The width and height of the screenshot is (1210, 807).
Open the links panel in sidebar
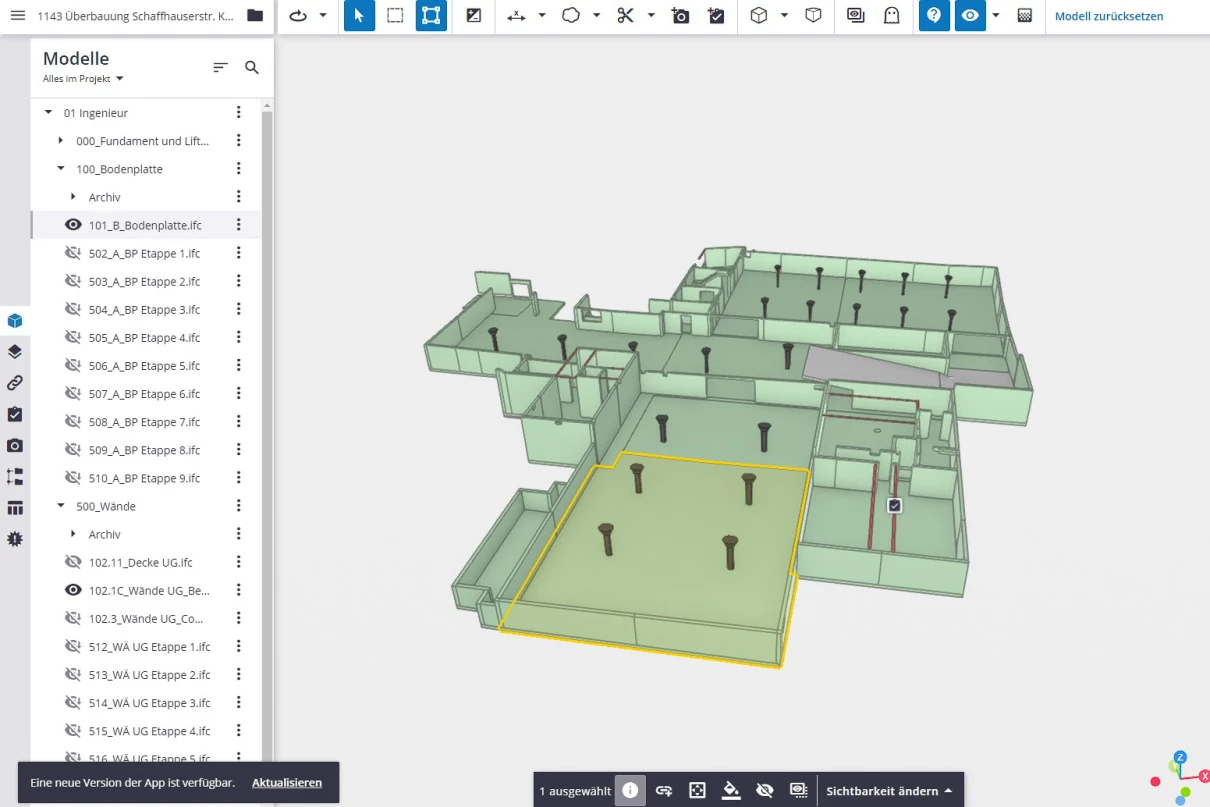tap(15, 383)
